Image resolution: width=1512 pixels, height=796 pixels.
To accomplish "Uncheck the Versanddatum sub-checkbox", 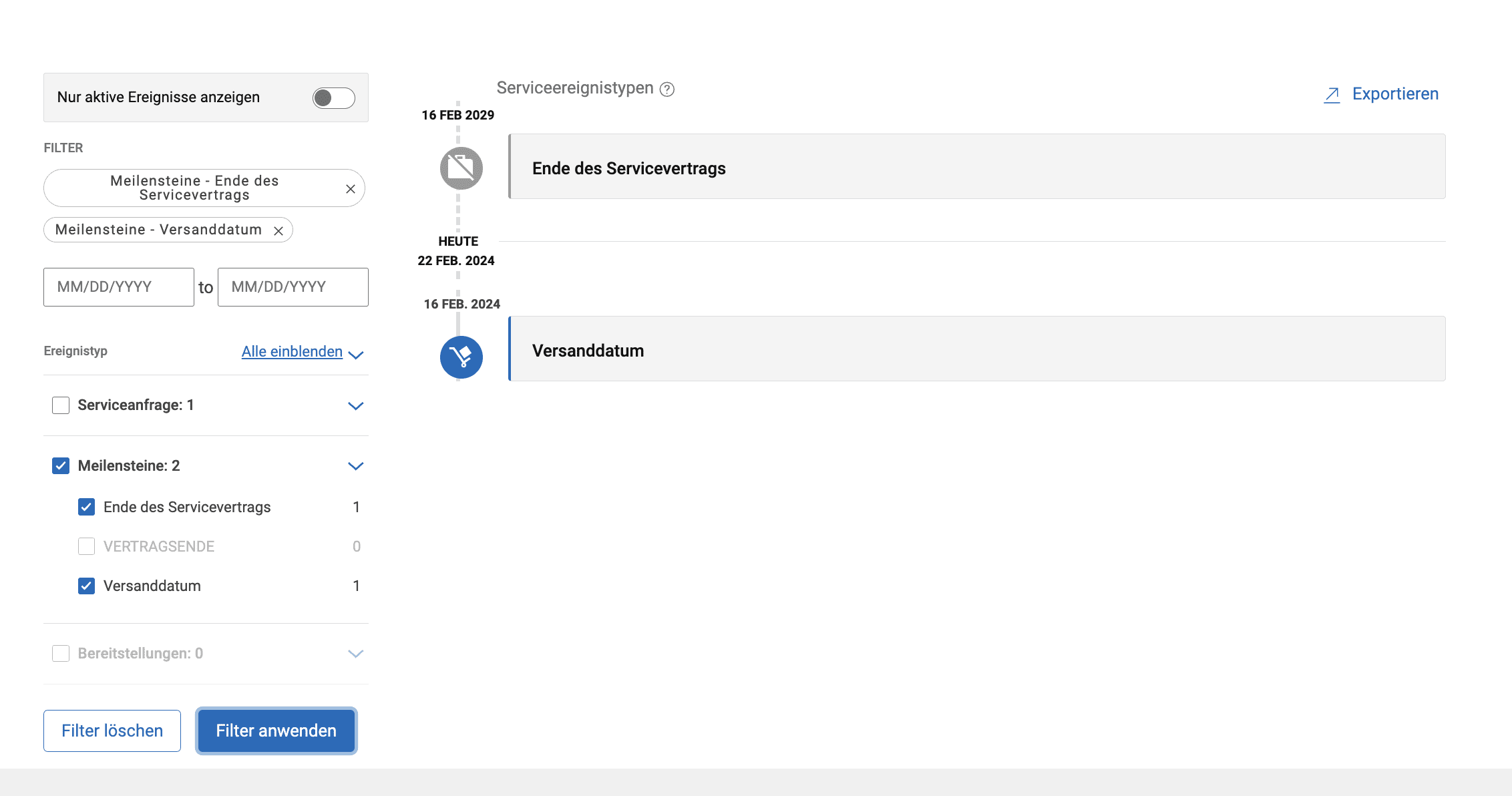I will [x=86, y=586].
